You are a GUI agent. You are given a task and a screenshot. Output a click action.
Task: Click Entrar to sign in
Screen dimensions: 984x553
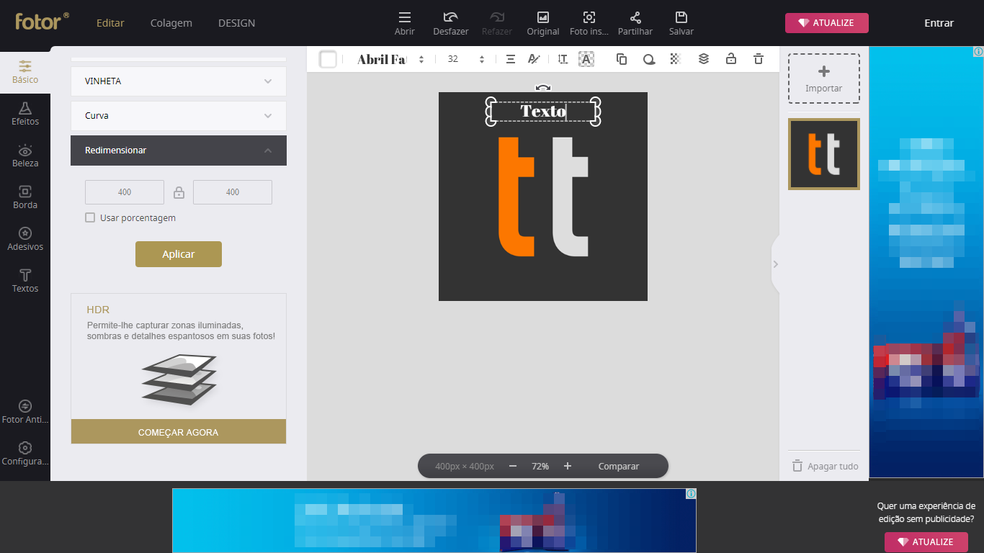pyautogui.click(x=938, y=23)
